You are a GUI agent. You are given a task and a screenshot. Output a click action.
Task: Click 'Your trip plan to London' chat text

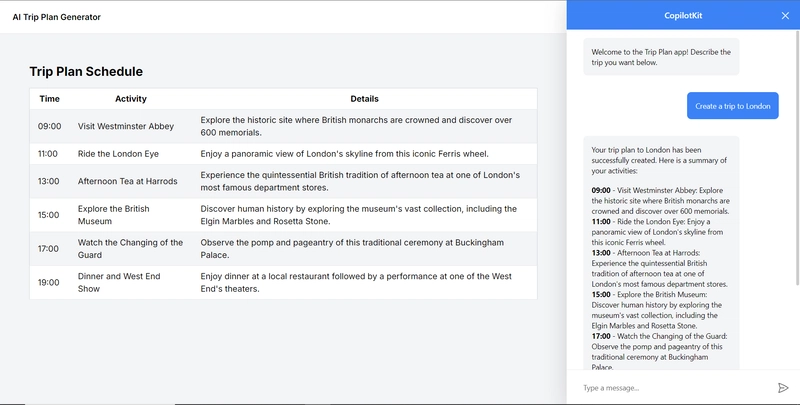click(x=659, y=160)
